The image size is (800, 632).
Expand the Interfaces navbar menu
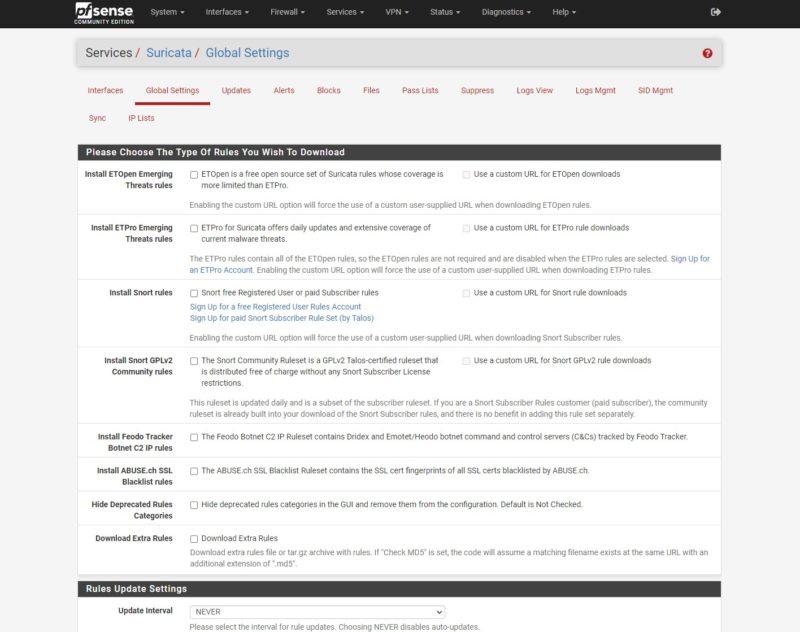227,12
